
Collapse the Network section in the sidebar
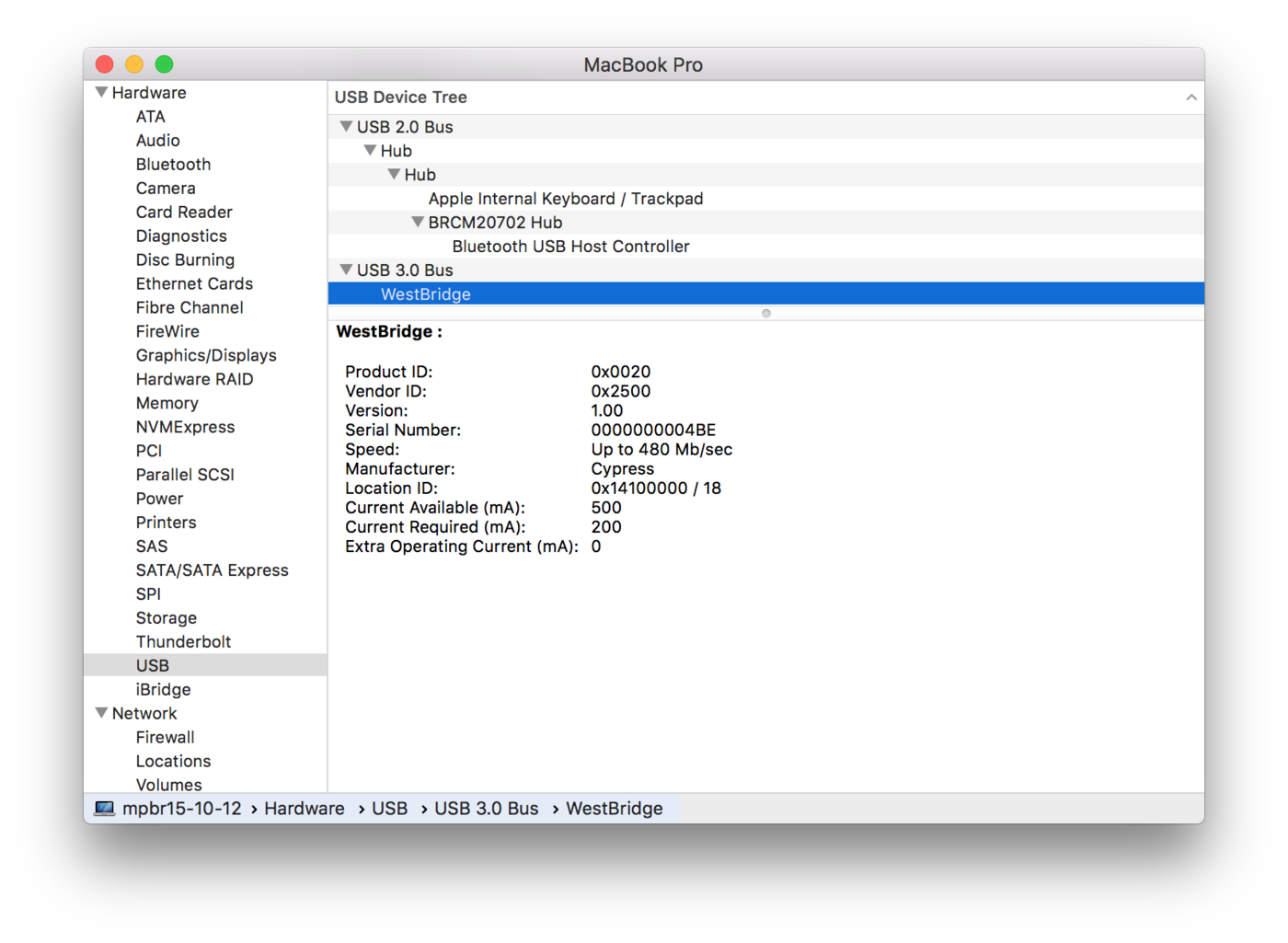100,713
